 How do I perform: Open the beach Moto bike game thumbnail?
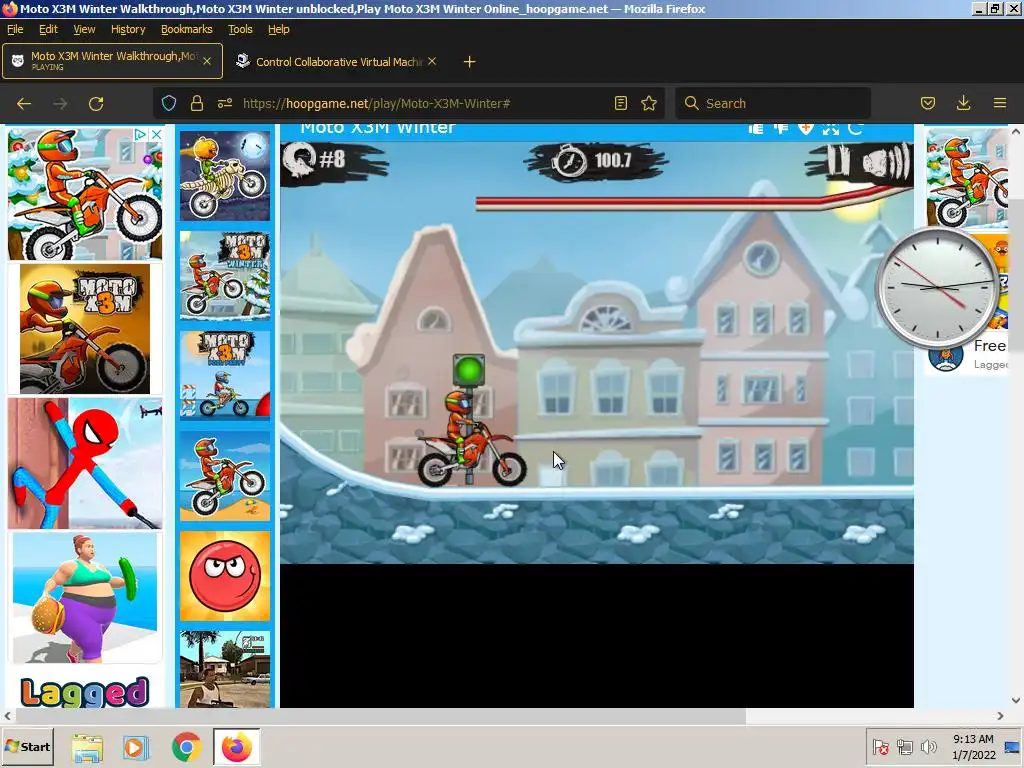(225, 475)
